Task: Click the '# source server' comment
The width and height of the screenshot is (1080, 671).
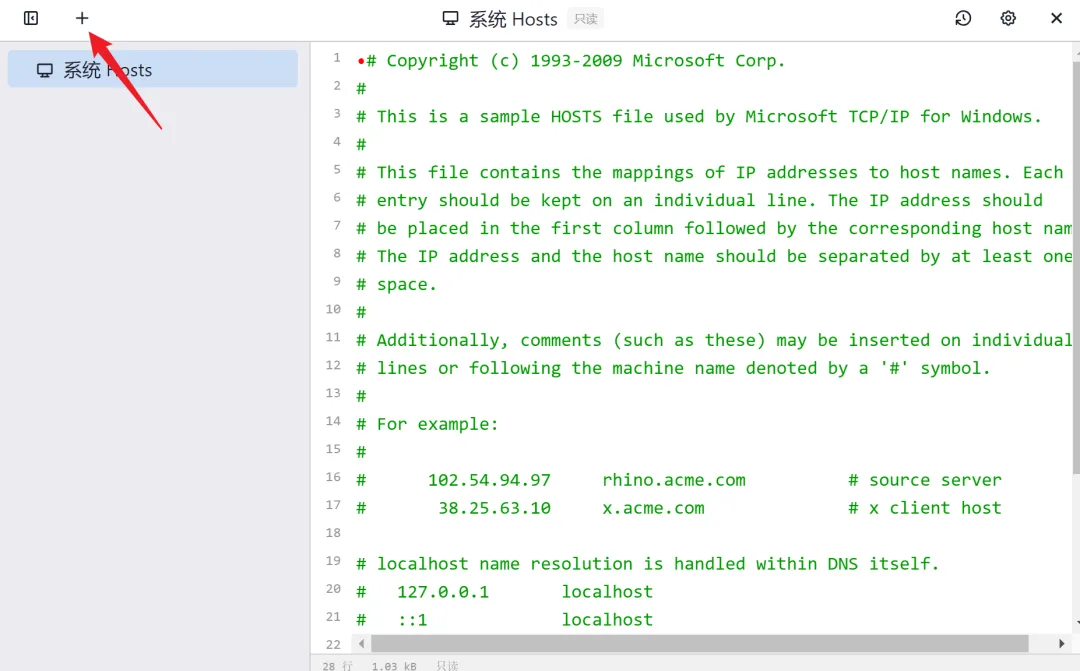Action: [925, 480]
